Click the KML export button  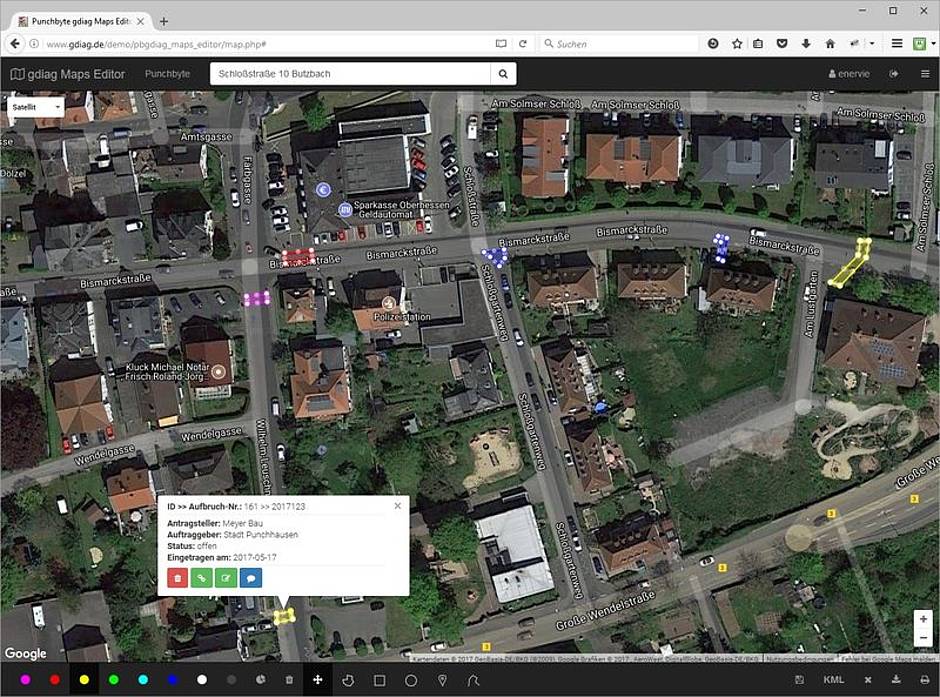click(x=832, y=680)
